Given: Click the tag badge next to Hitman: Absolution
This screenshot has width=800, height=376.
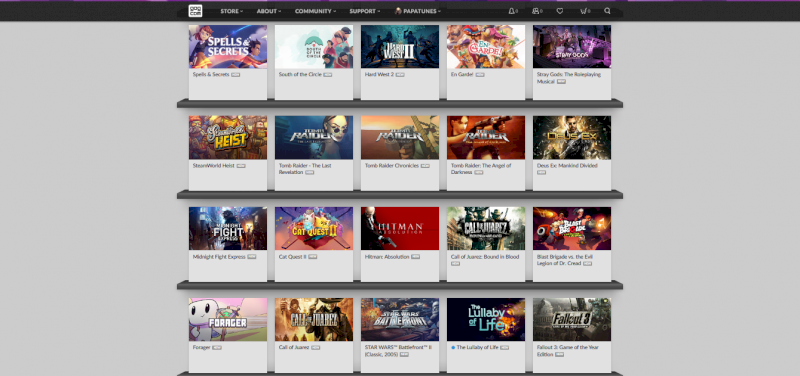Looking at the screenshot, I should click(x=415, y=257).
